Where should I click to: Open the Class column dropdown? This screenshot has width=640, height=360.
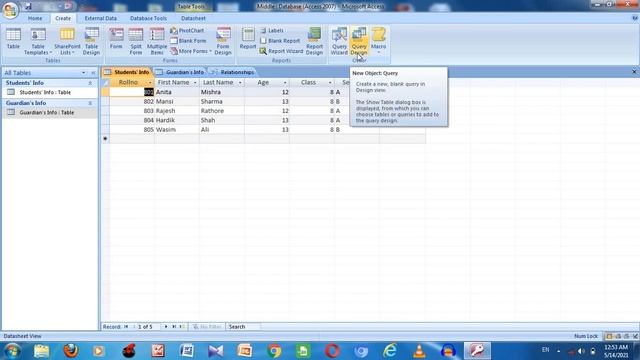point(330,83)
